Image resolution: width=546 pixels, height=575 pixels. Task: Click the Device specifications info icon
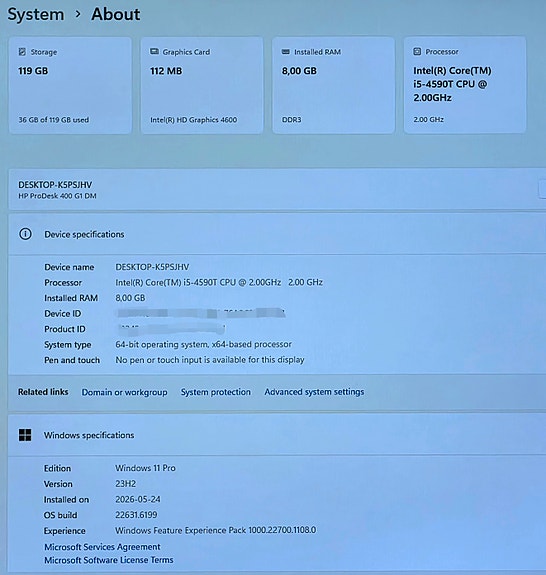[x=25, y=234]
